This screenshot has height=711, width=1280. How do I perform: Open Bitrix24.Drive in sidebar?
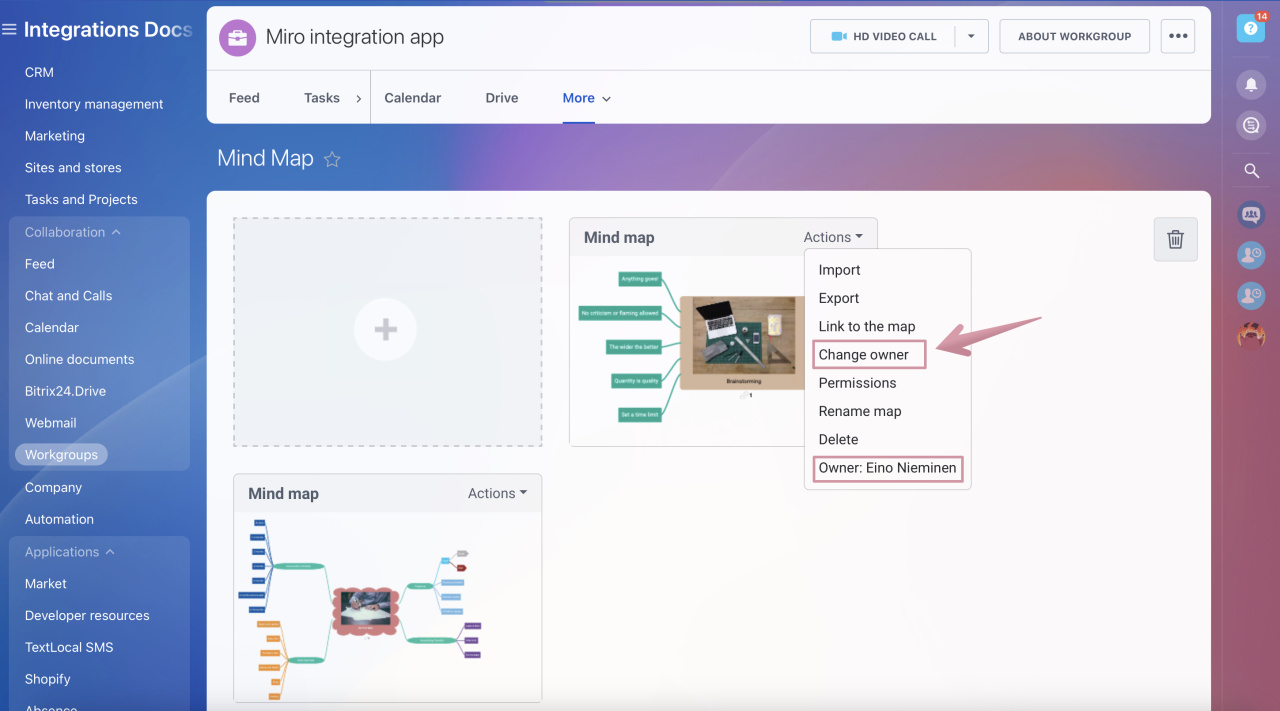65,391
